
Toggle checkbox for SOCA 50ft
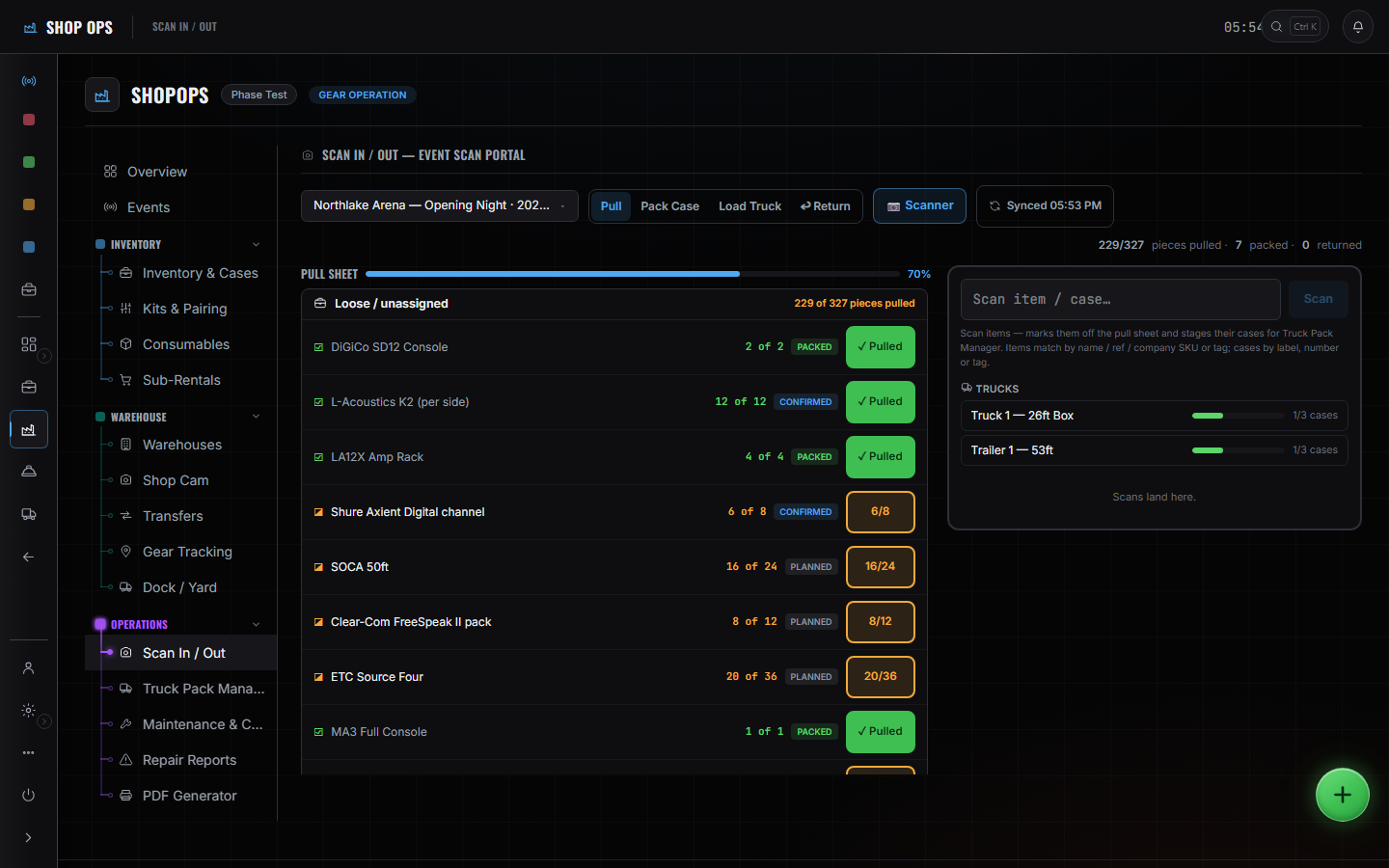[x=318, y=567]
